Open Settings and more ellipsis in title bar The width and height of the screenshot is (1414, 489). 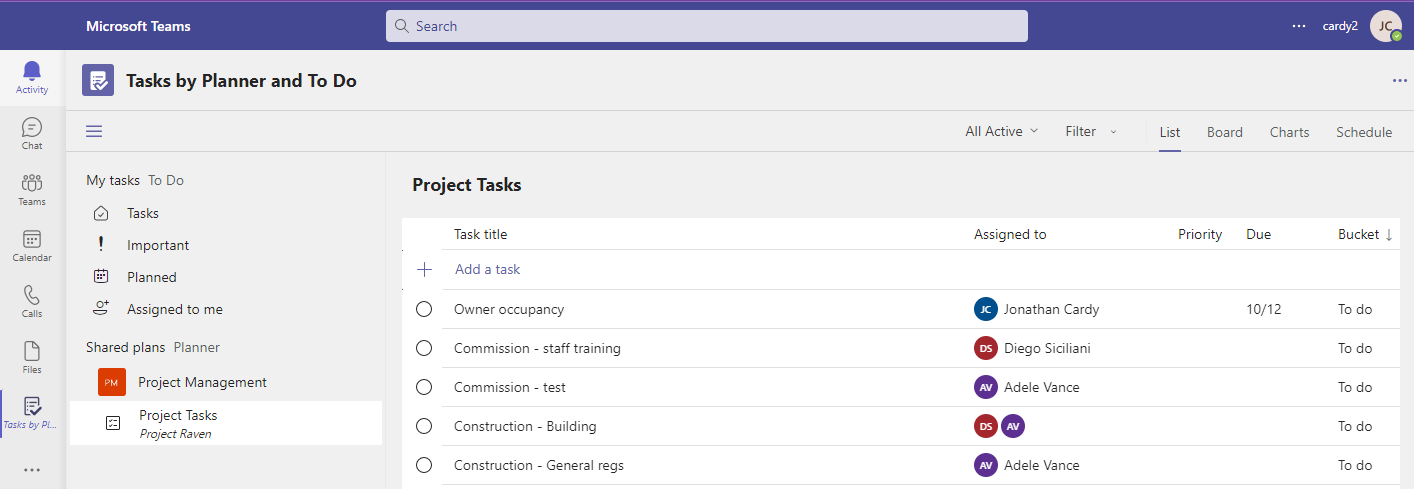coord(1299,26)
